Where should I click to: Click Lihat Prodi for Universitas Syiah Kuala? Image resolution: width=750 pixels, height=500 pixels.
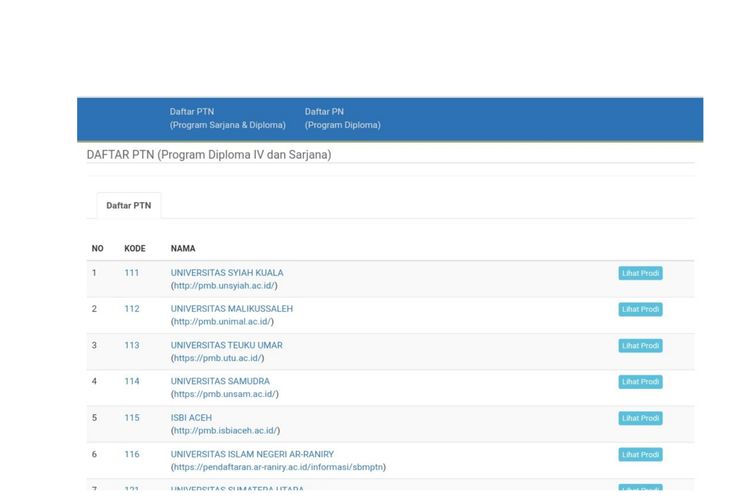[640, 273]
